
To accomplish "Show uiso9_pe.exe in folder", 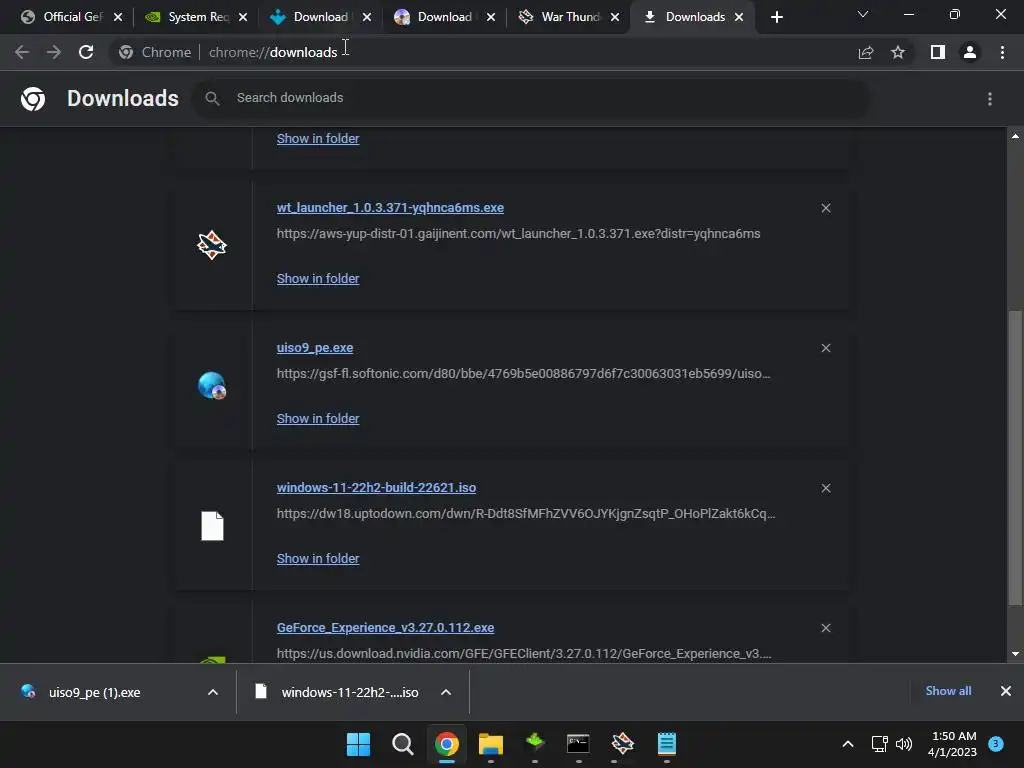I will [318, 419].
